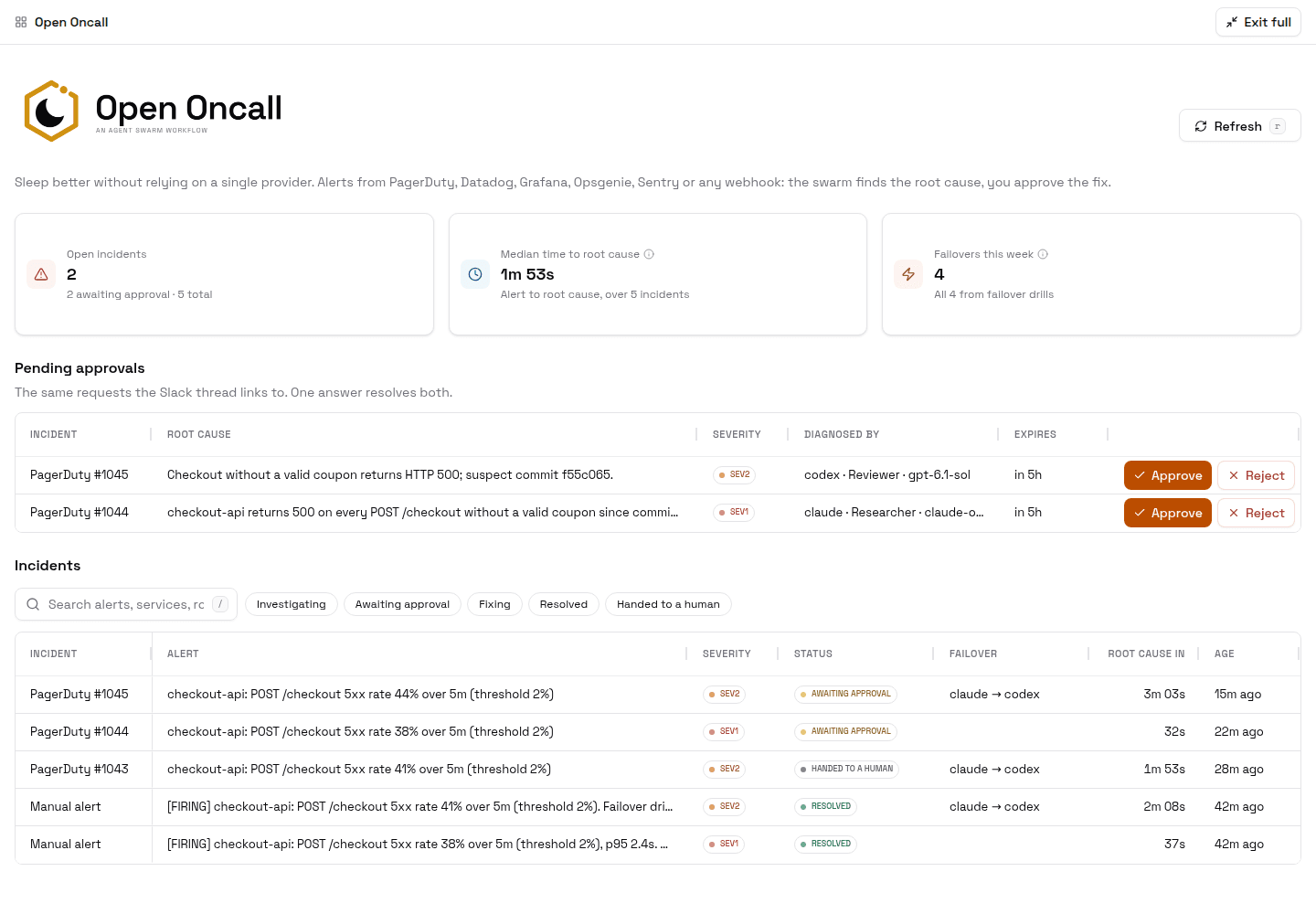Toggle the Handed to a human filter

click(668, 604)
